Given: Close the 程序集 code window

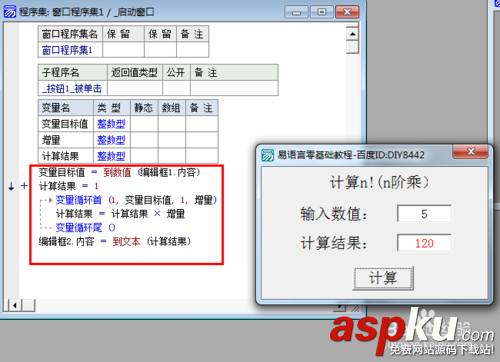Looking at the screenshot, I should click(347, 12).
